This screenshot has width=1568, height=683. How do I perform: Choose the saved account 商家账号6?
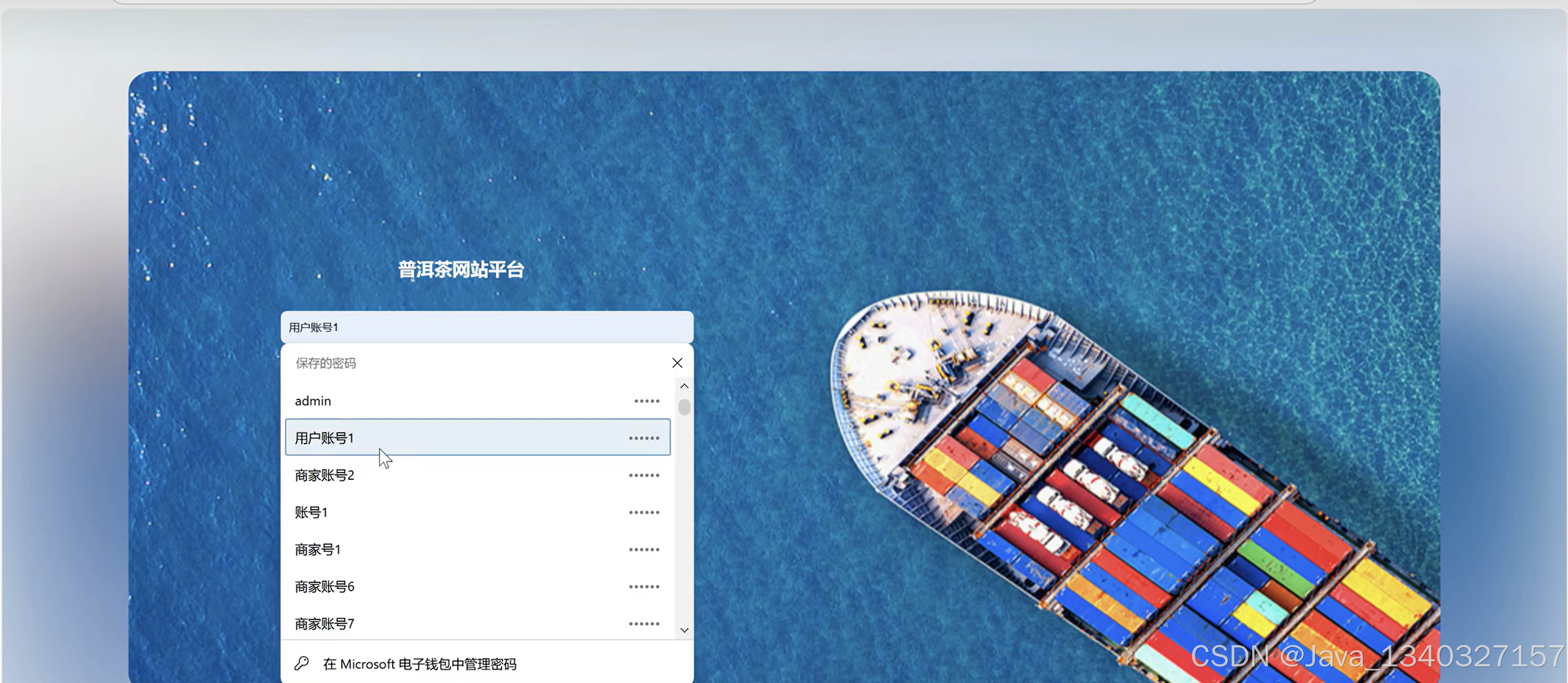478,586
